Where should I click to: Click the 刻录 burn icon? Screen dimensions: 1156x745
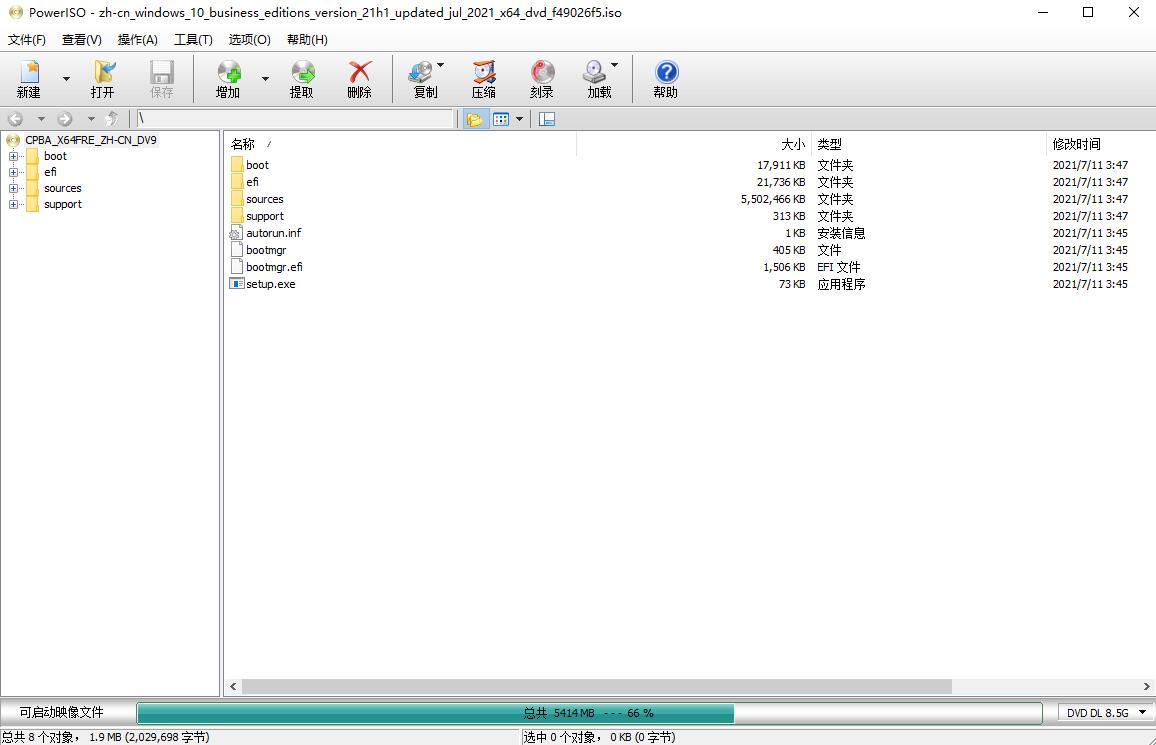[541, 78]
